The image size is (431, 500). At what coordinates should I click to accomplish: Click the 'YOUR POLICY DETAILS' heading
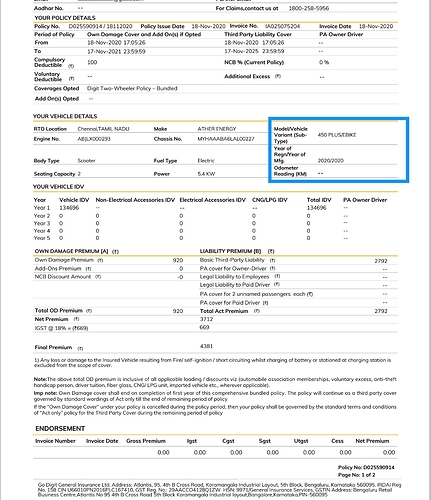point(65,18)
